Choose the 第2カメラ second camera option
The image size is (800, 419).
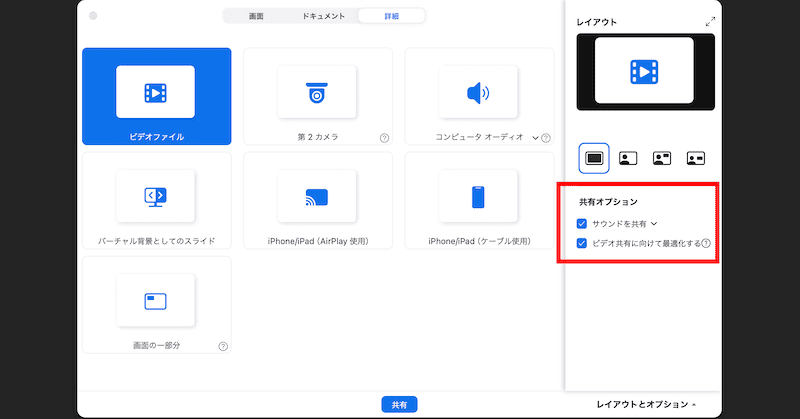point(317,96)
